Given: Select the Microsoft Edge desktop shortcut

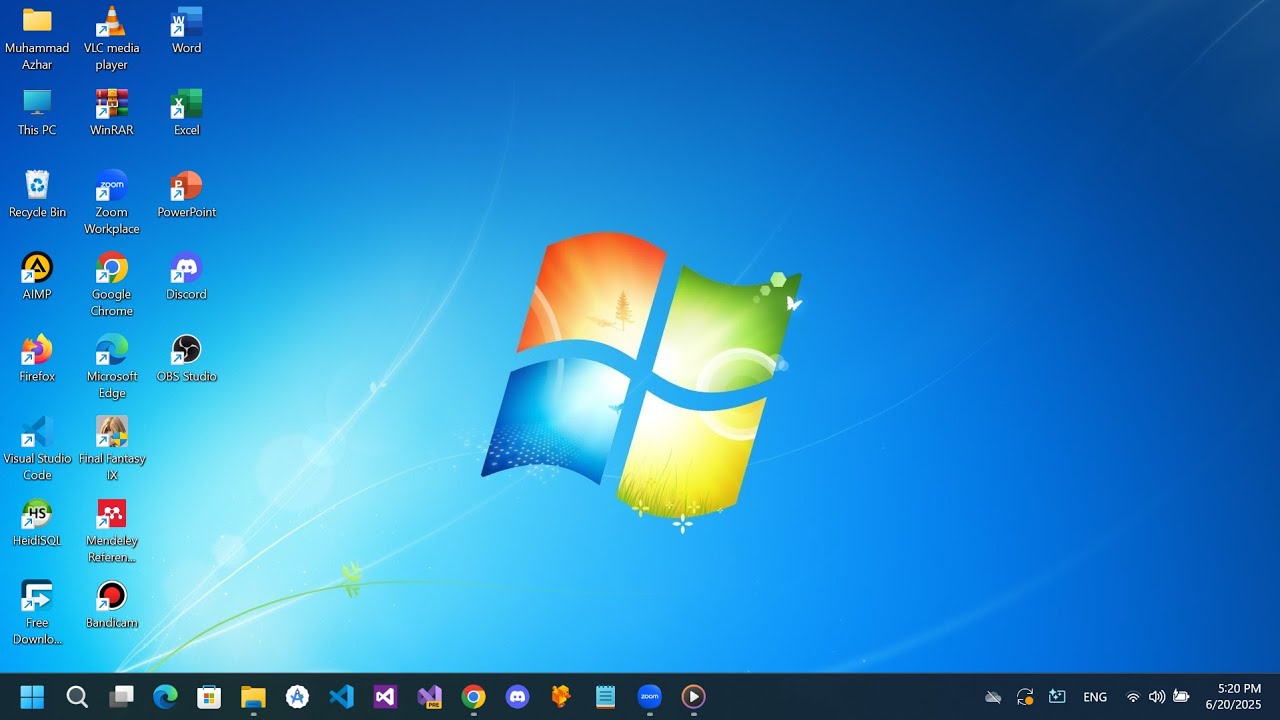Looking at the screenshot, I should (x=111, y=366).
